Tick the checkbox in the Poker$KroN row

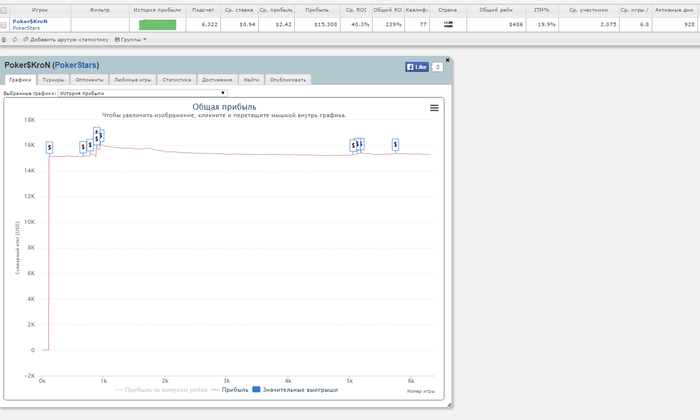(x=4, y=25)
